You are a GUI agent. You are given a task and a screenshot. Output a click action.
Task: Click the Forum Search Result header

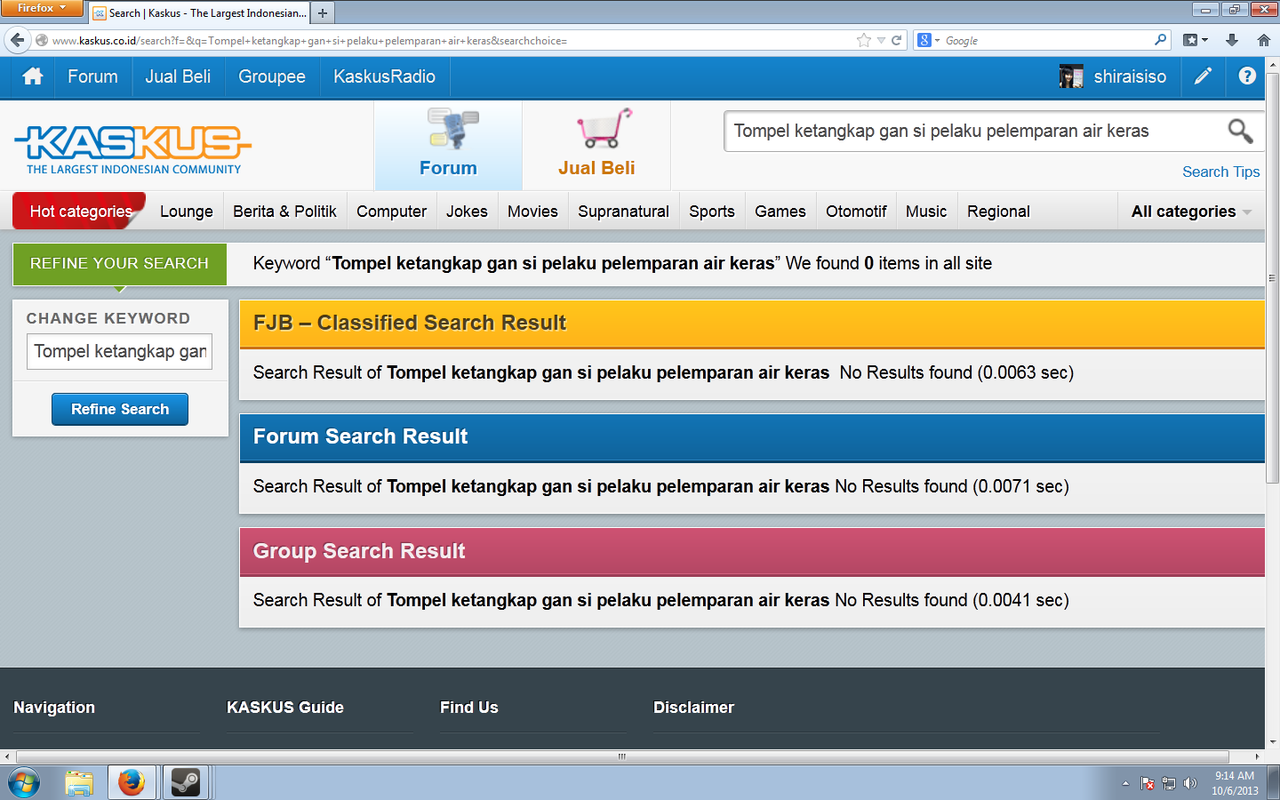(x=752, y=437)
